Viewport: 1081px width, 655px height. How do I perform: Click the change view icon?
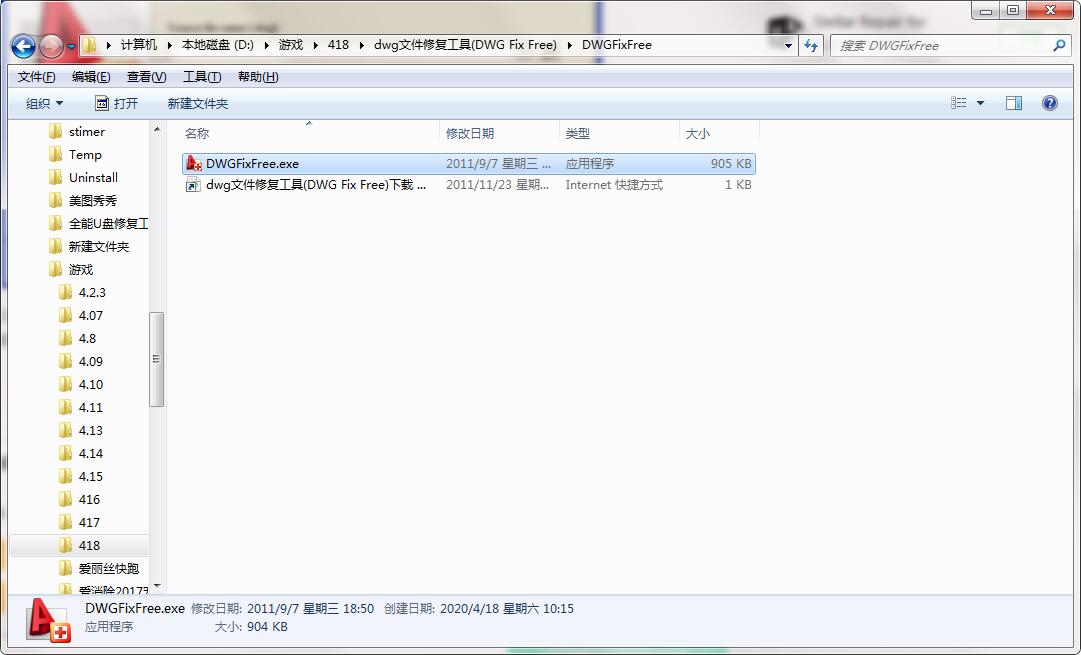tap(958, 103)
